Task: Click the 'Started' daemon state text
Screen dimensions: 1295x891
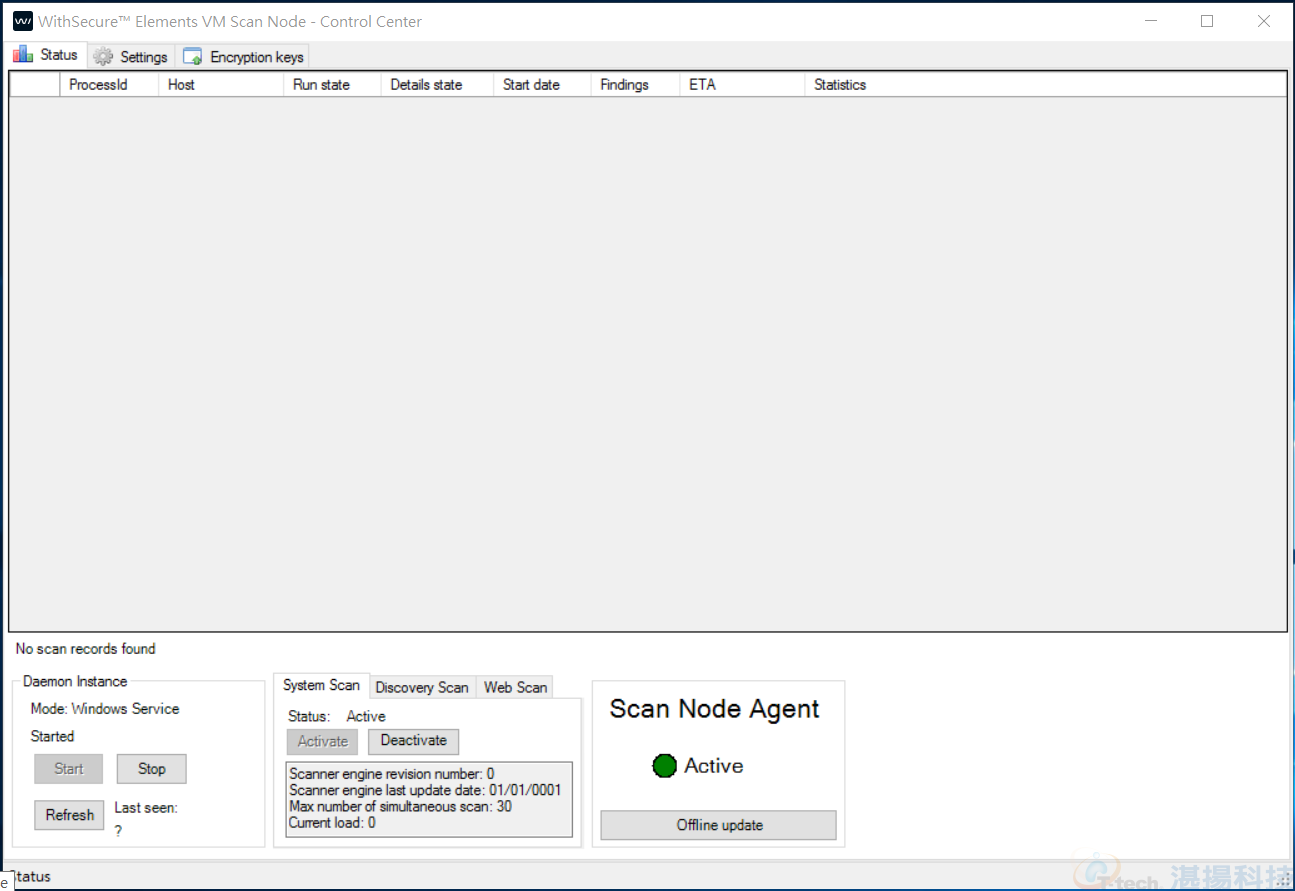Action: pyautogui.click(x=52, y=737)
